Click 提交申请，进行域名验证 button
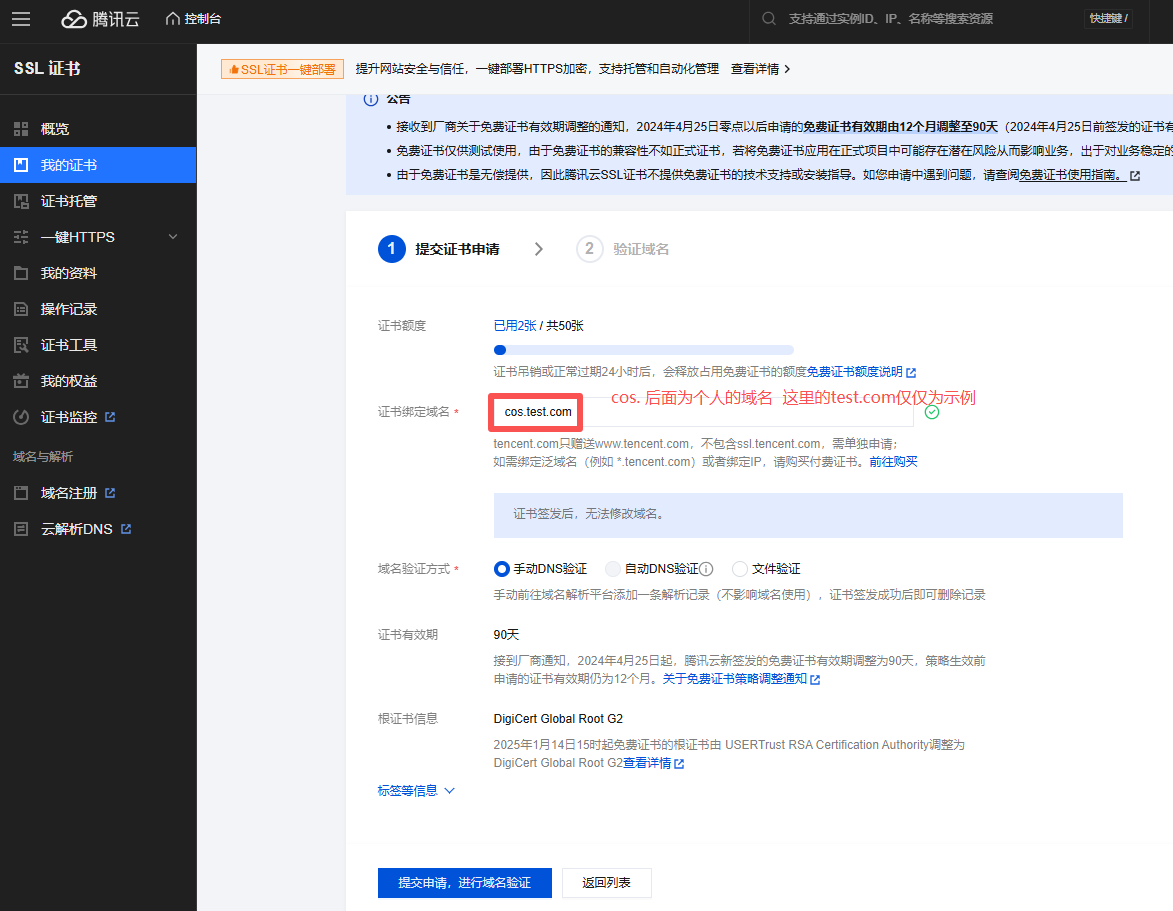Screen dimensions: 1173x911 (x=464, y=883)
